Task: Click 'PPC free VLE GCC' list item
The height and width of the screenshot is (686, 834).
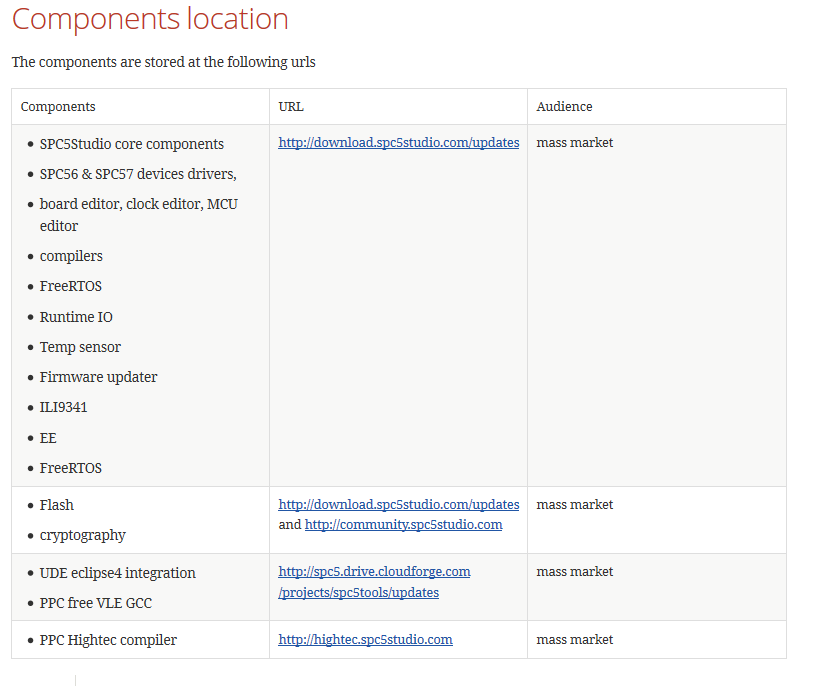Action: tap(96, 603)
